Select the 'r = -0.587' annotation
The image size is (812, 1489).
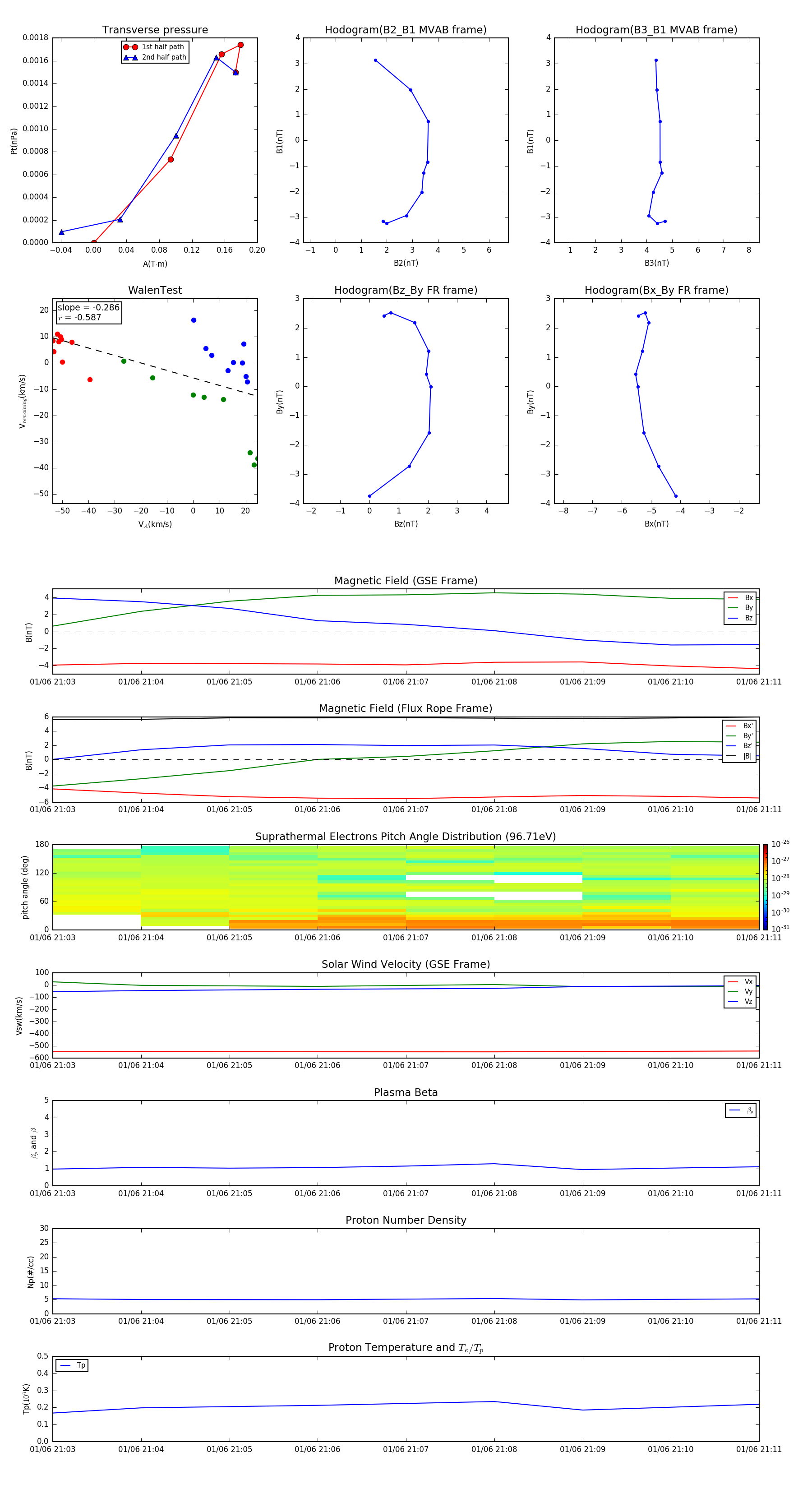pyautogui.click(x=80, y=317)
